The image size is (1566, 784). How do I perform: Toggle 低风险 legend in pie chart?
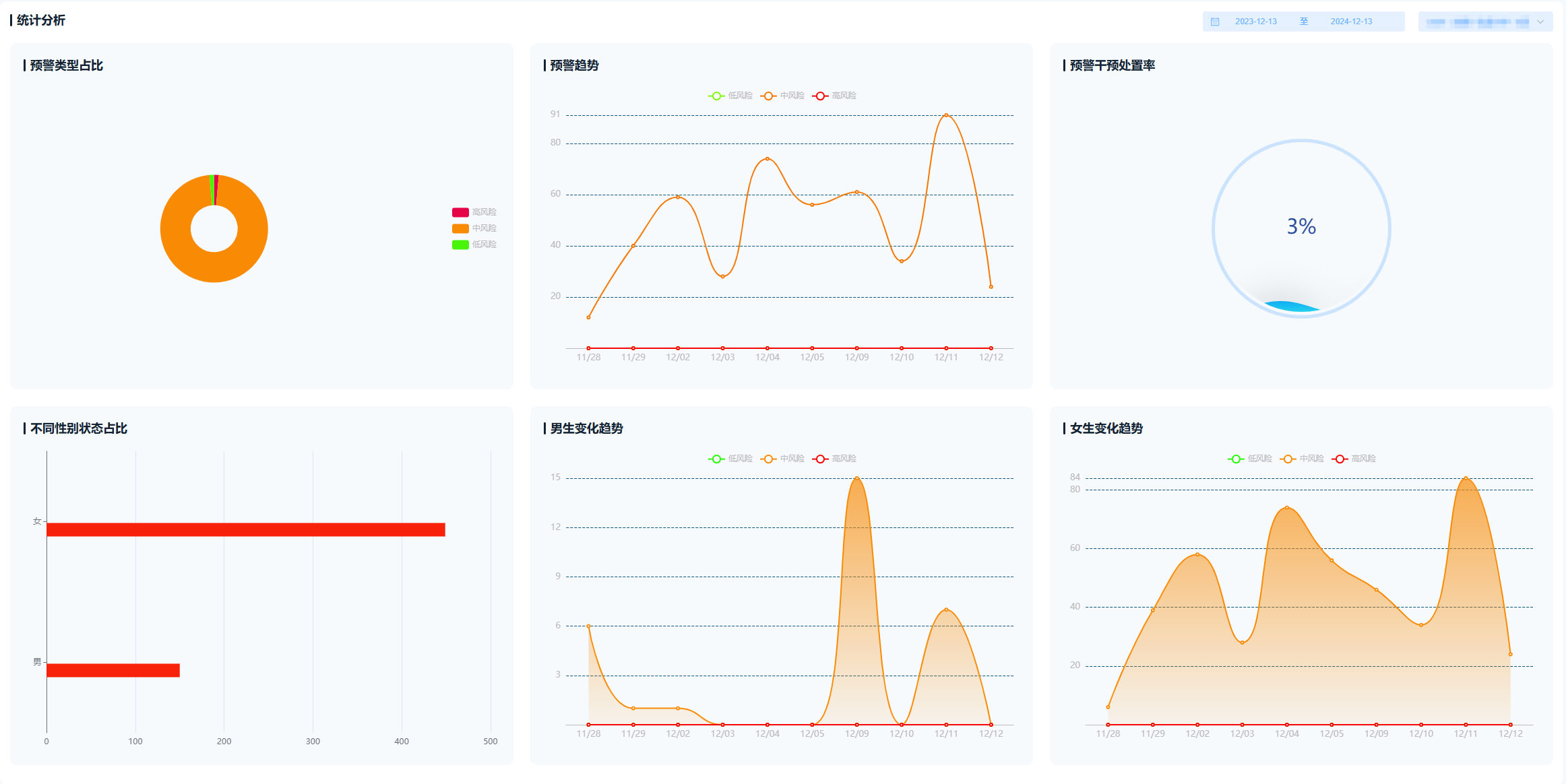pos(474,244)
